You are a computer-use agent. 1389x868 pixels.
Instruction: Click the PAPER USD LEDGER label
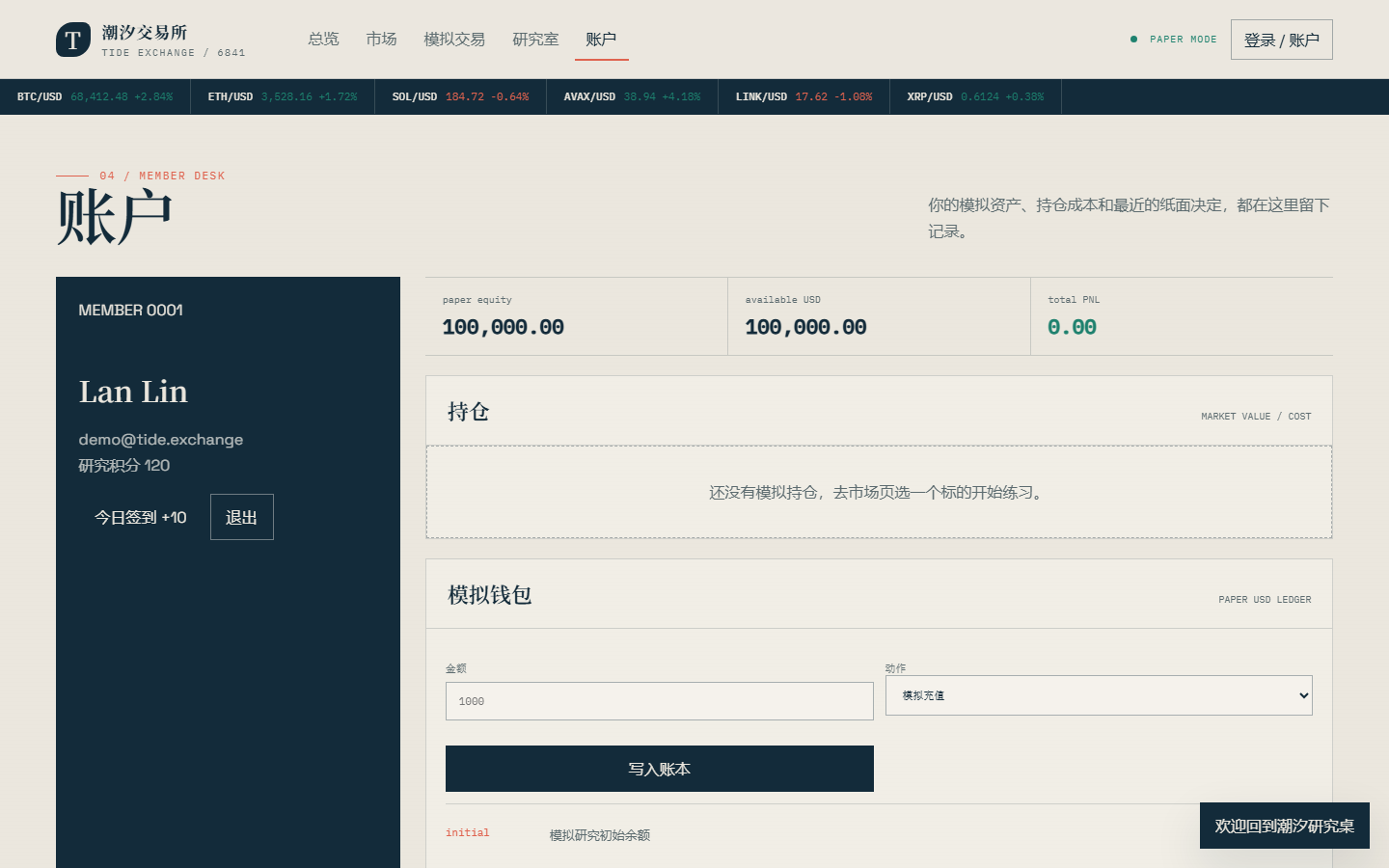(x=1265, y=600)
